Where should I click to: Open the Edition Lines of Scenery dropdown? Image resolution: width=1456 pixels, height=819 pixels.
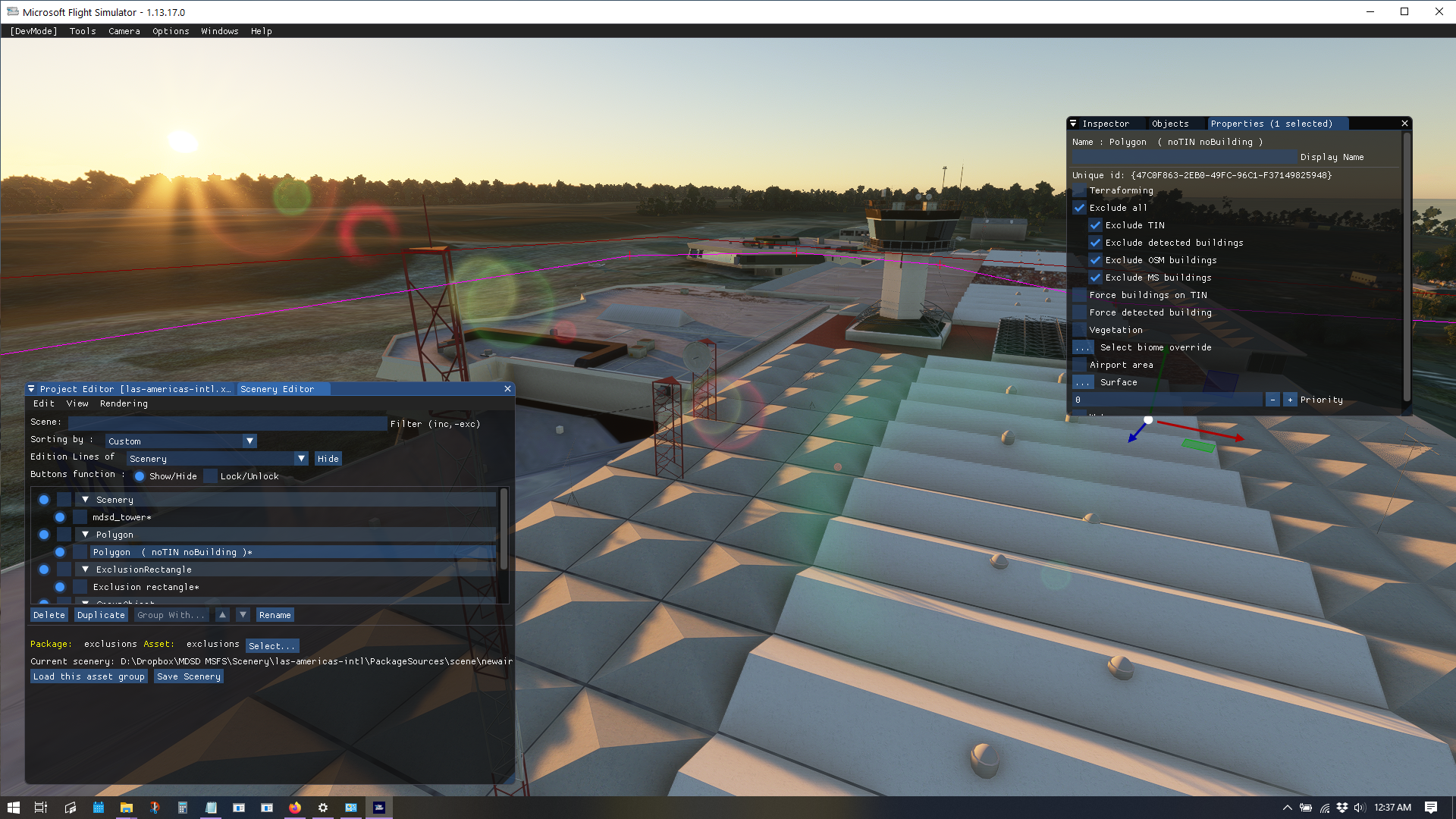coord(218,459)
